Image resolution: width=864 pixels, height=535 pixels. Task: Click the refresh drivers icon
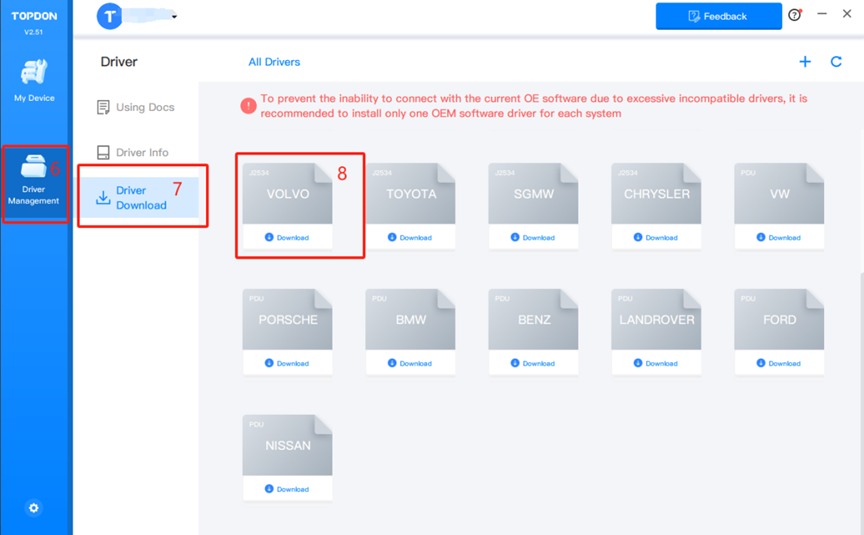(x=836, y=62)
